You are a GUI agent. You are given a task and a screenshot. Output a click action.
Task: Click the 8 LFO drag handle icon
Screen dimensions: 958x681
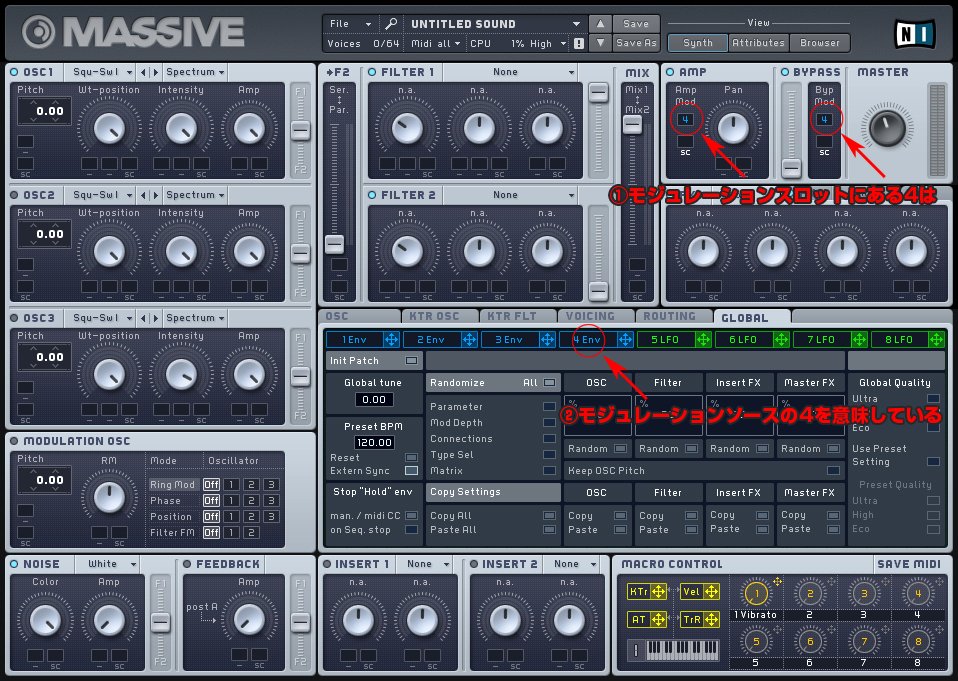click(x=937, y=340)
